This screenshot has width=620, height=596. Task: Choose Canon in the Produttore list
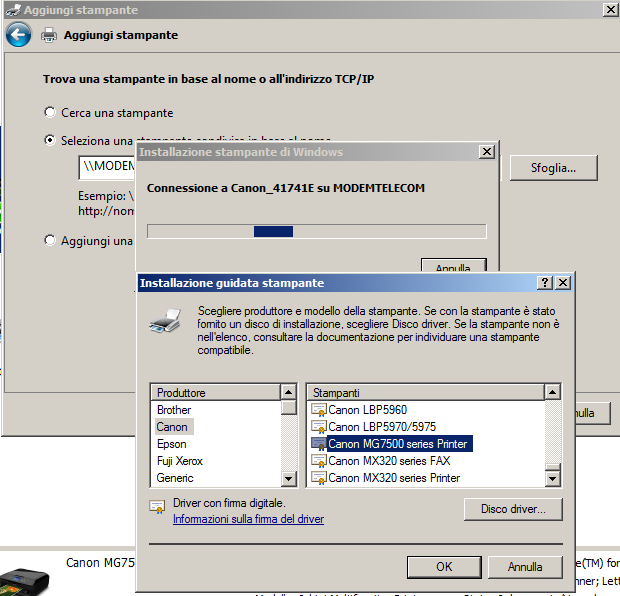(172, 427)
